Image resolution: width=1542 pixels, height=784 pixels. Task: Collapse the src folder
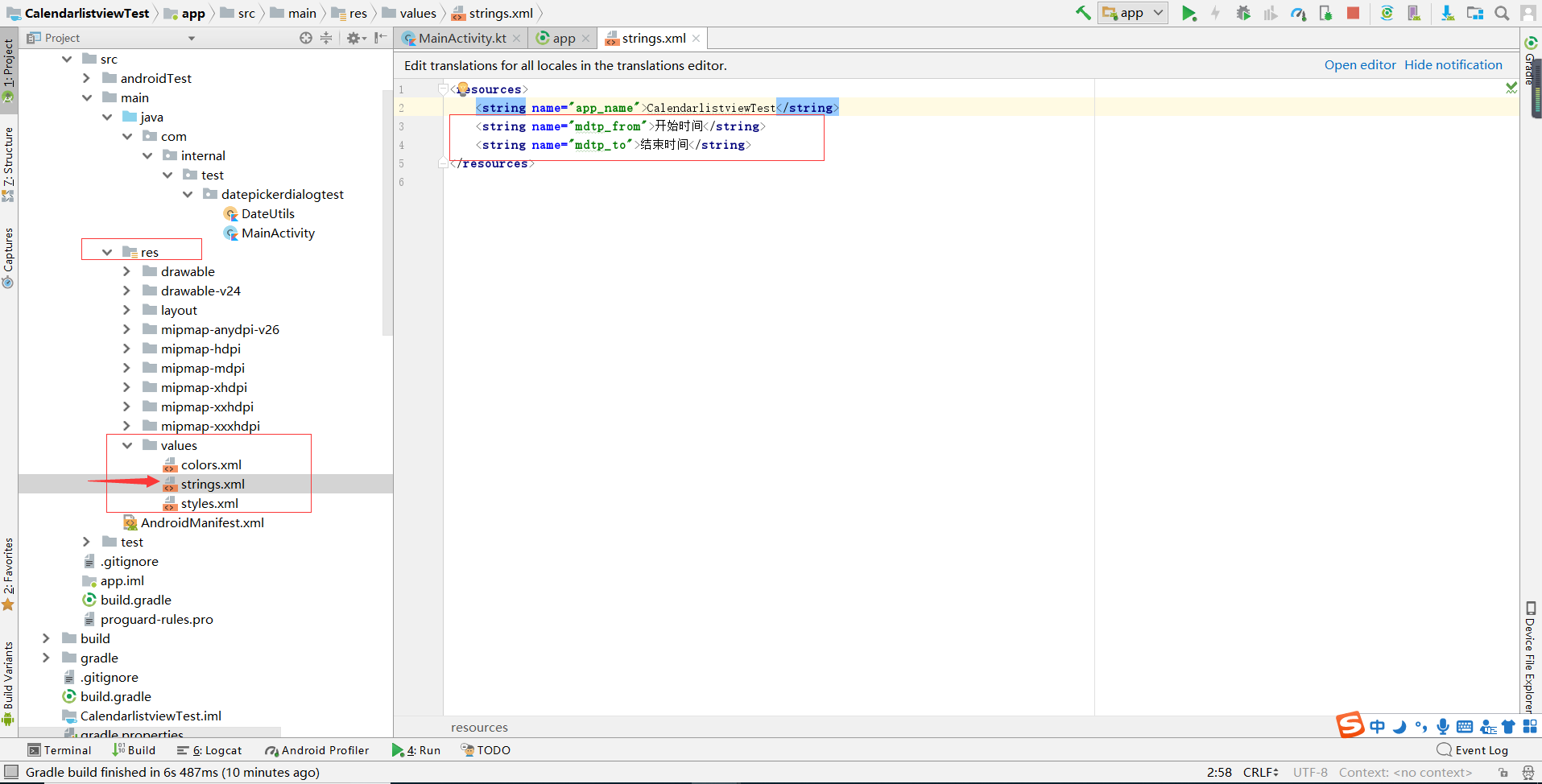(67, 59)
